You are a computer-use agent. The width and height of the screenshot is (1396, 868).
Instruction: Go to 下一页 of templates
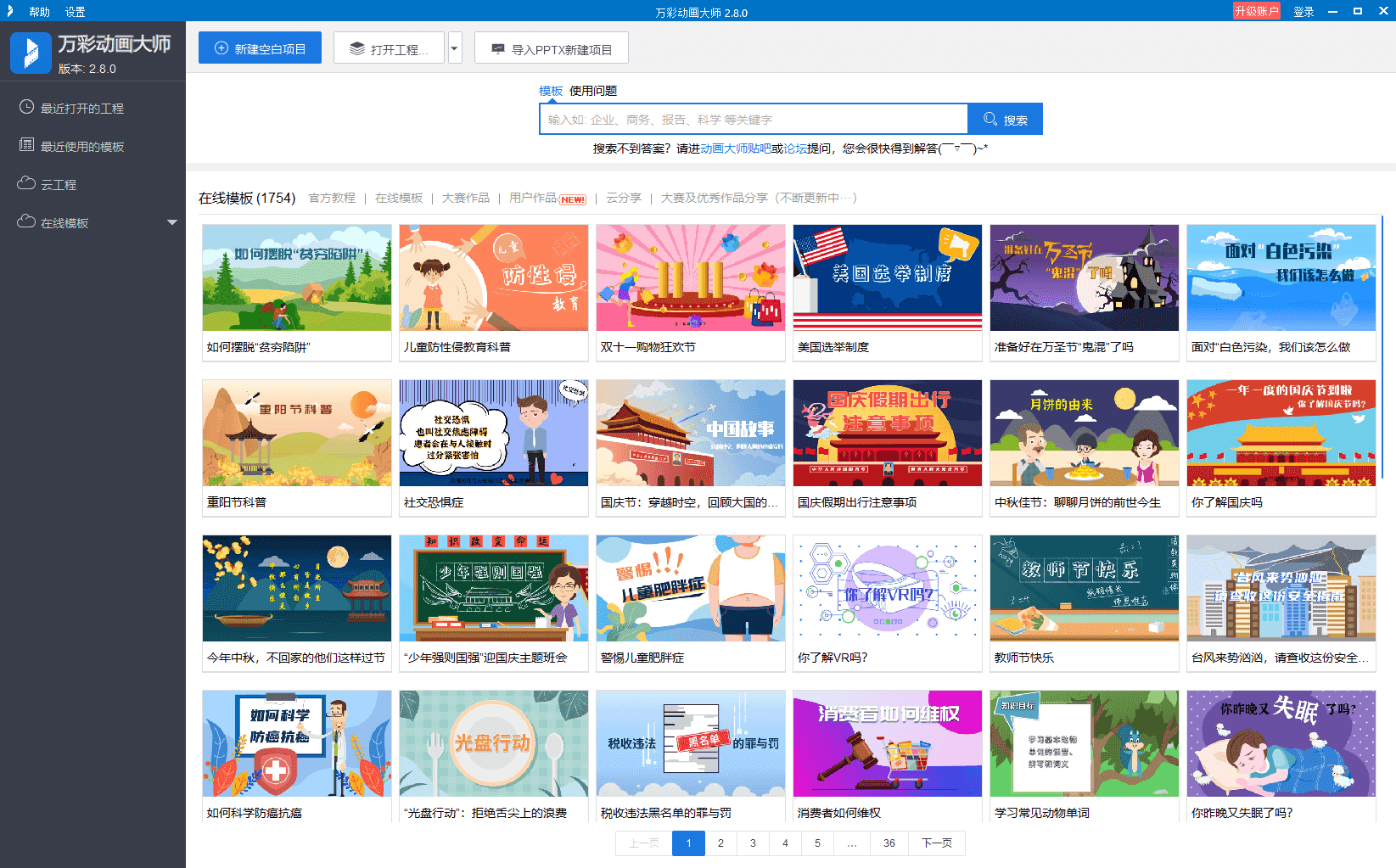pyautogui.click(x=936, y=843)
